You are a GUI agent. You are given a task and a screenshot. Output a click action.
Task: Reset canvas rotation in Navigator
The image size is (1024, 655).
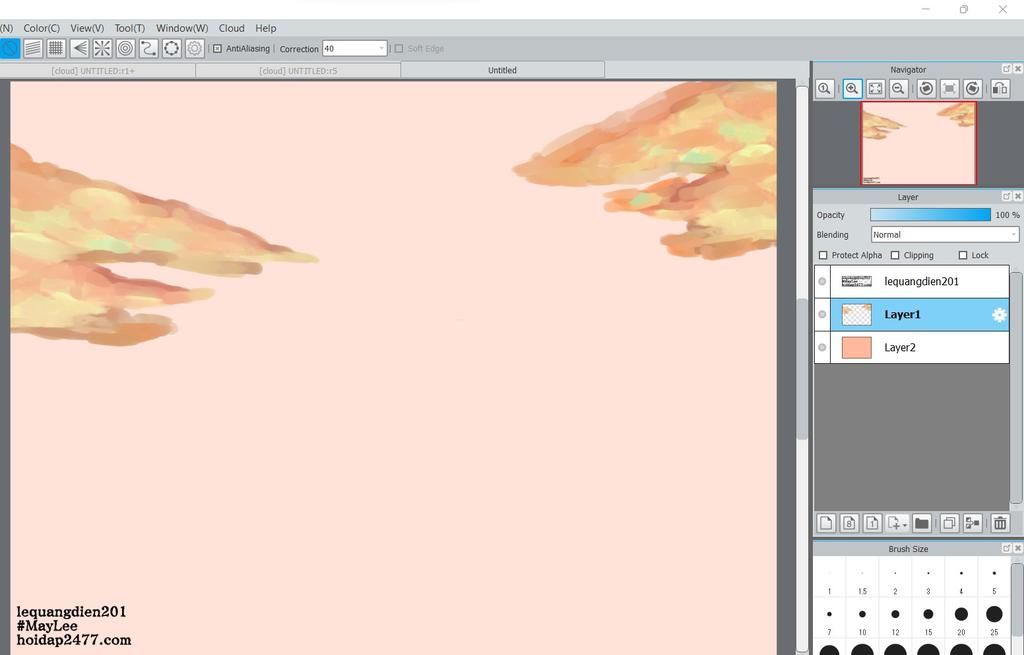click(x=950, y=88)
